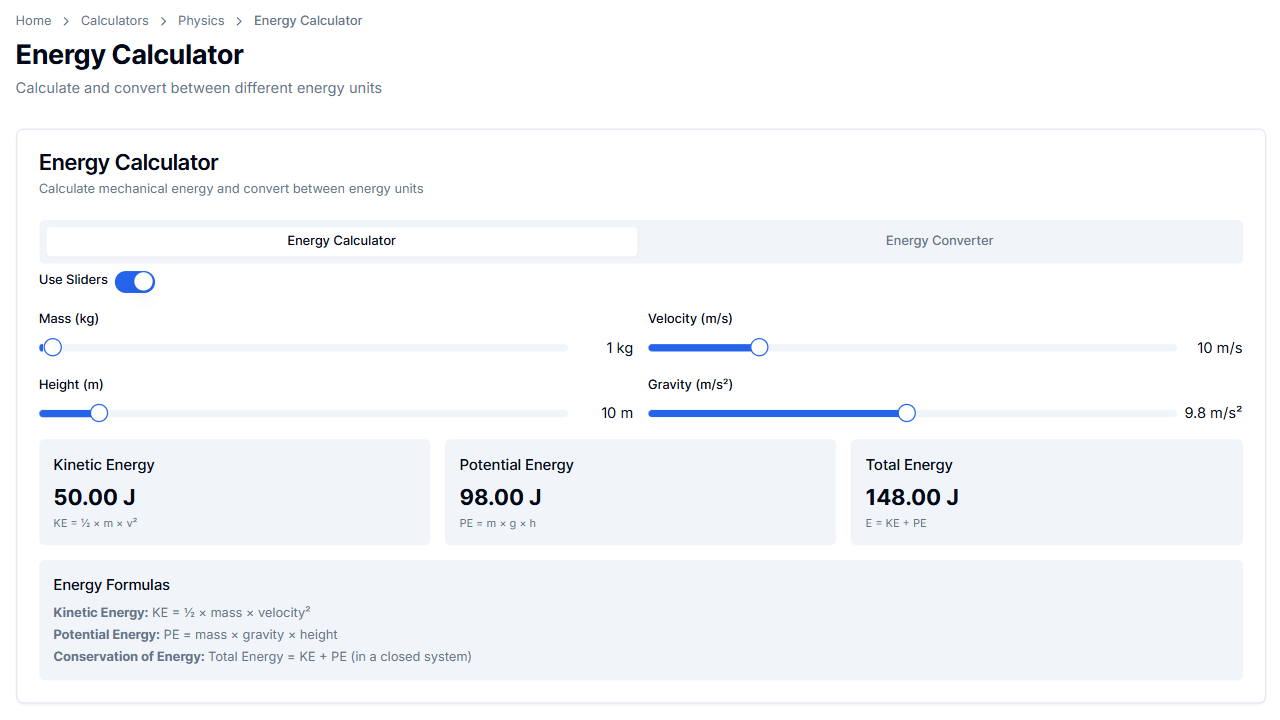
Task: Click the Potential Energy result card
Action: point(640,491)
